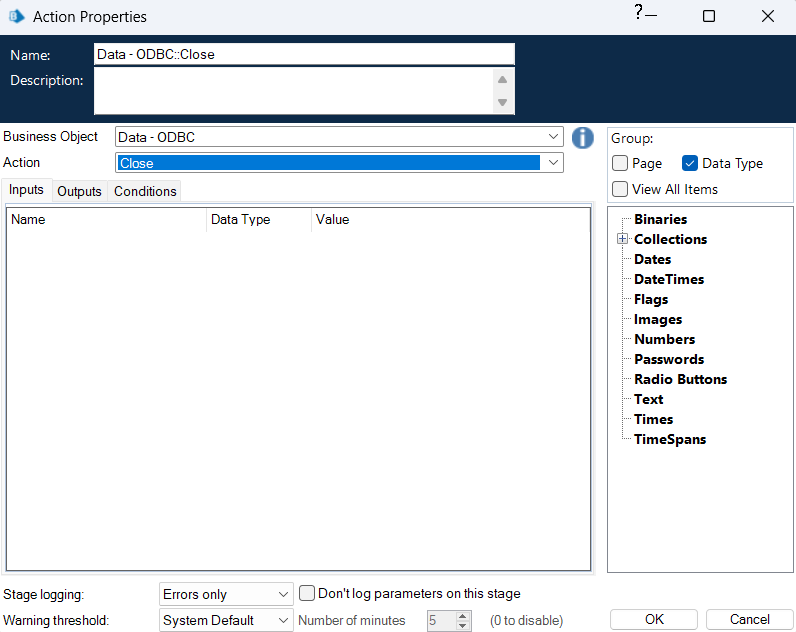Click the help question mark in title bar
The width and height of the screenshot is (796, 632).
pyautogui.click(x=638, y=12)
